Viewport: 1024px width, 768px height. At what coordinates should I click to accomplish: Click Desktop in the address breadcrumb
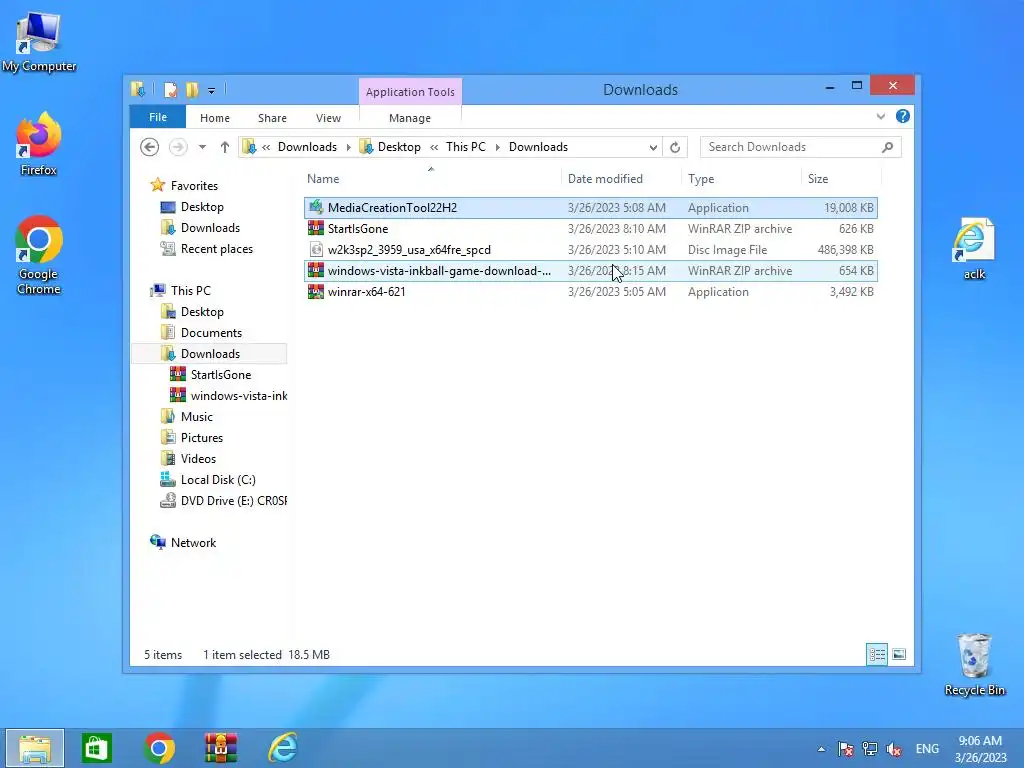399,147
